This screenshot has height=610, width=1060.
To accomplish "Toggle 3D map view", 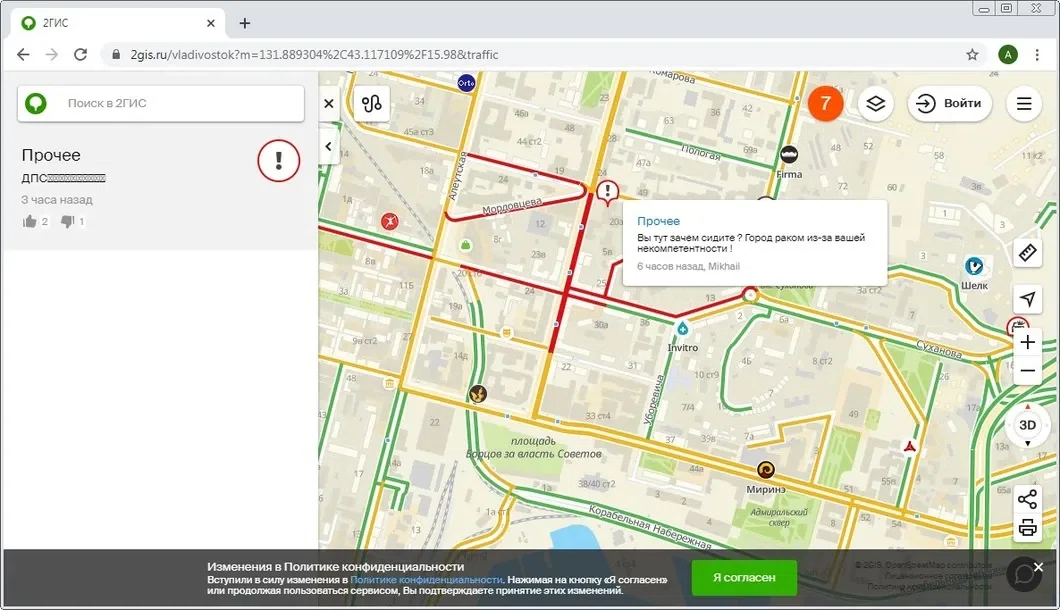I will tap(1027, 425).
